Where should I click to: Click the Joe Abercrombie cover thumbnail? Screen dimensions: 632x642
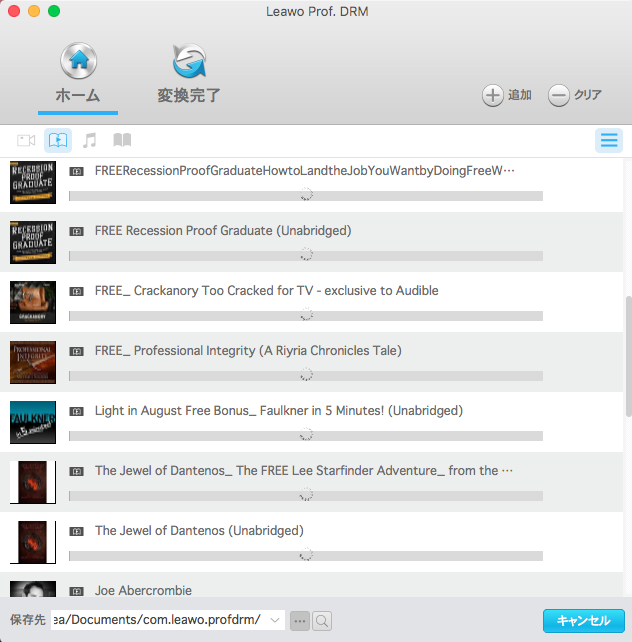click(x=33, y=589)
